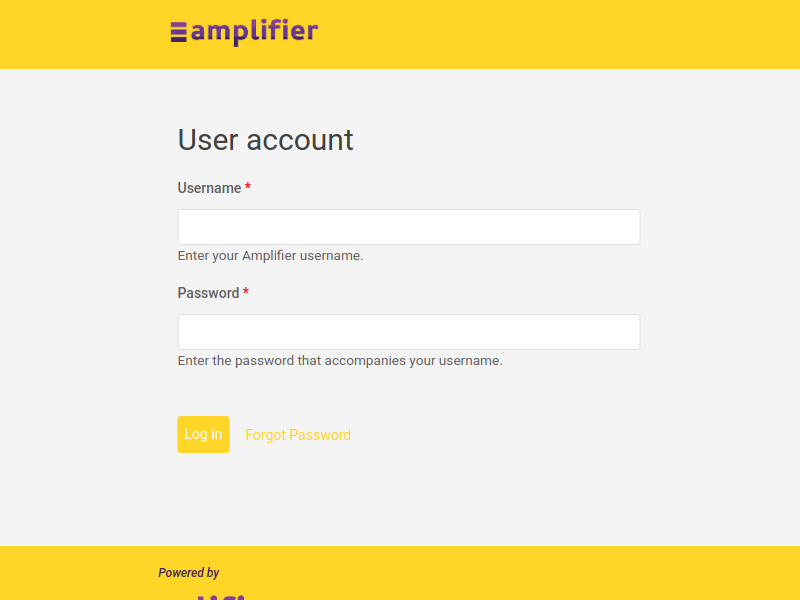Click the three-bar Amplifier logo icon
The width and height of the screenshot is (800, 600).
pyautogui.click(x=179, y=32)
